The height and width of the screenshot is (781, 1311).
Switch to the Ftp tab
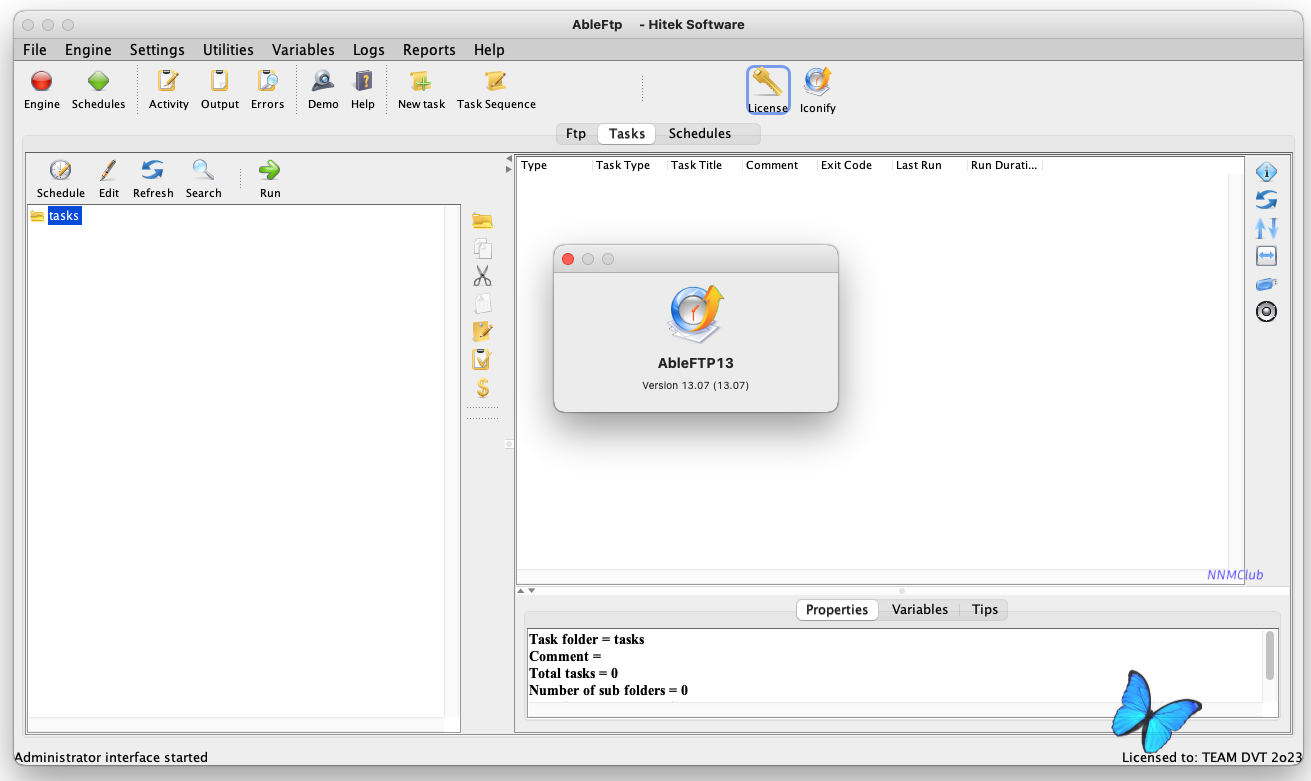[x=576, y=134]
